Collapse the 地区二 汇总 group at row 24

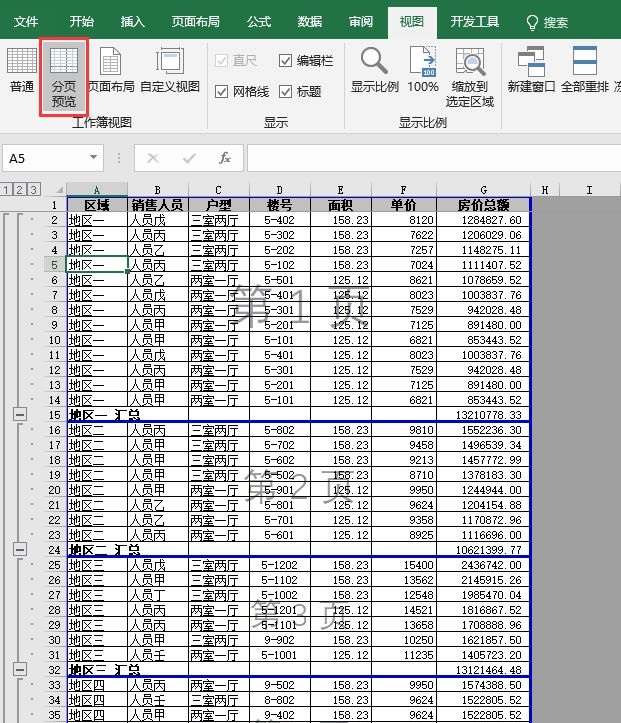pos(19,550)
